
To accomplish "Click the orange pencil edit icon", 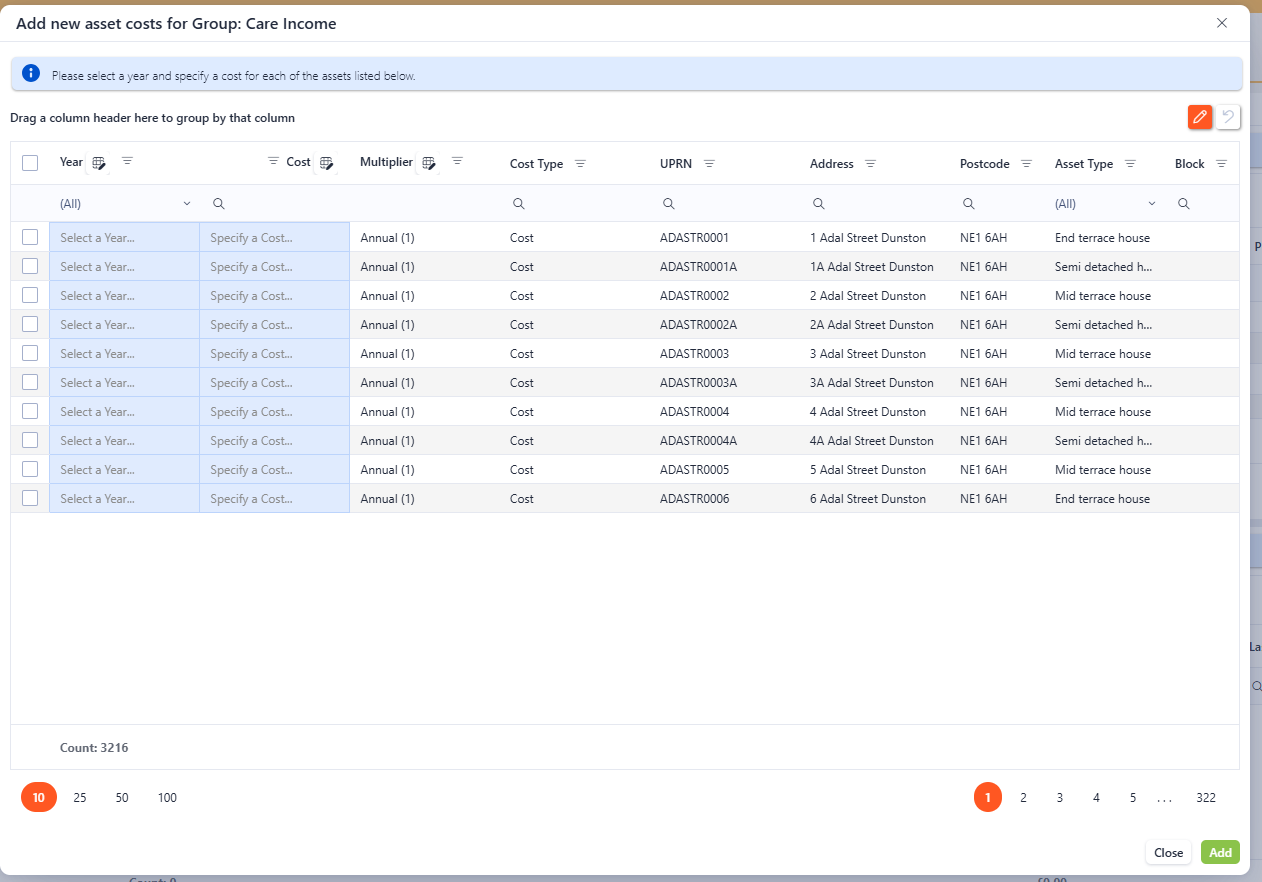I will tap(1199, 117).
